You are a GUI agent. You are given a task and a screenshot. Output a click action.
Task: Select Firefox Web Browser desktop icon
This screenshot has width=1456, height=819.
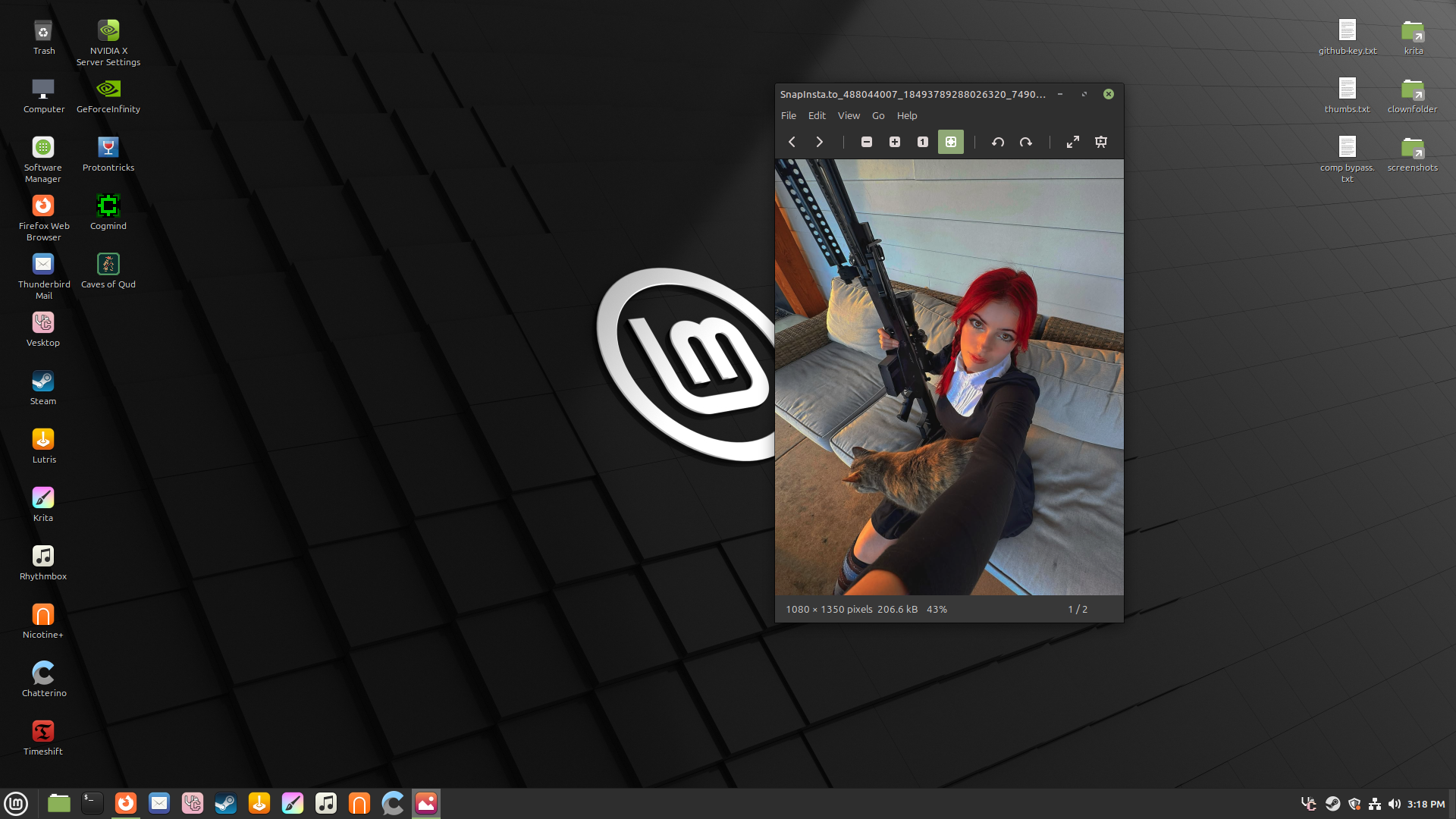tap(43, 218)
